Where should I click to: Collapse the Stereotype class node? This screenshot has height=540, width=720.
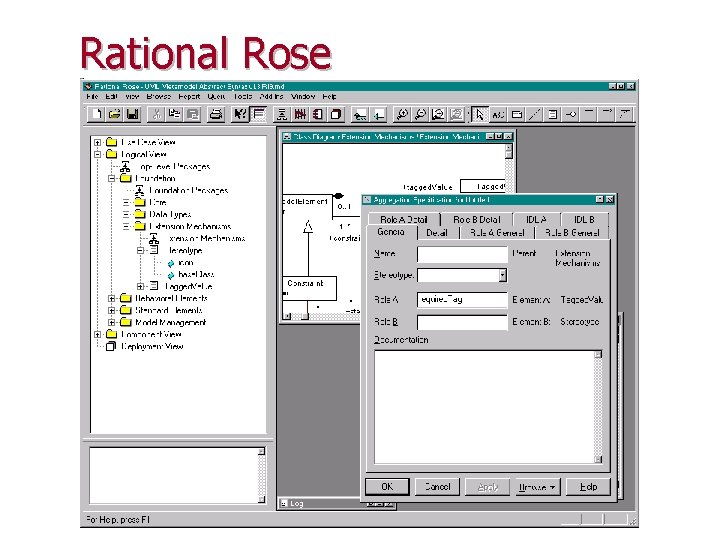pos(141,250)
